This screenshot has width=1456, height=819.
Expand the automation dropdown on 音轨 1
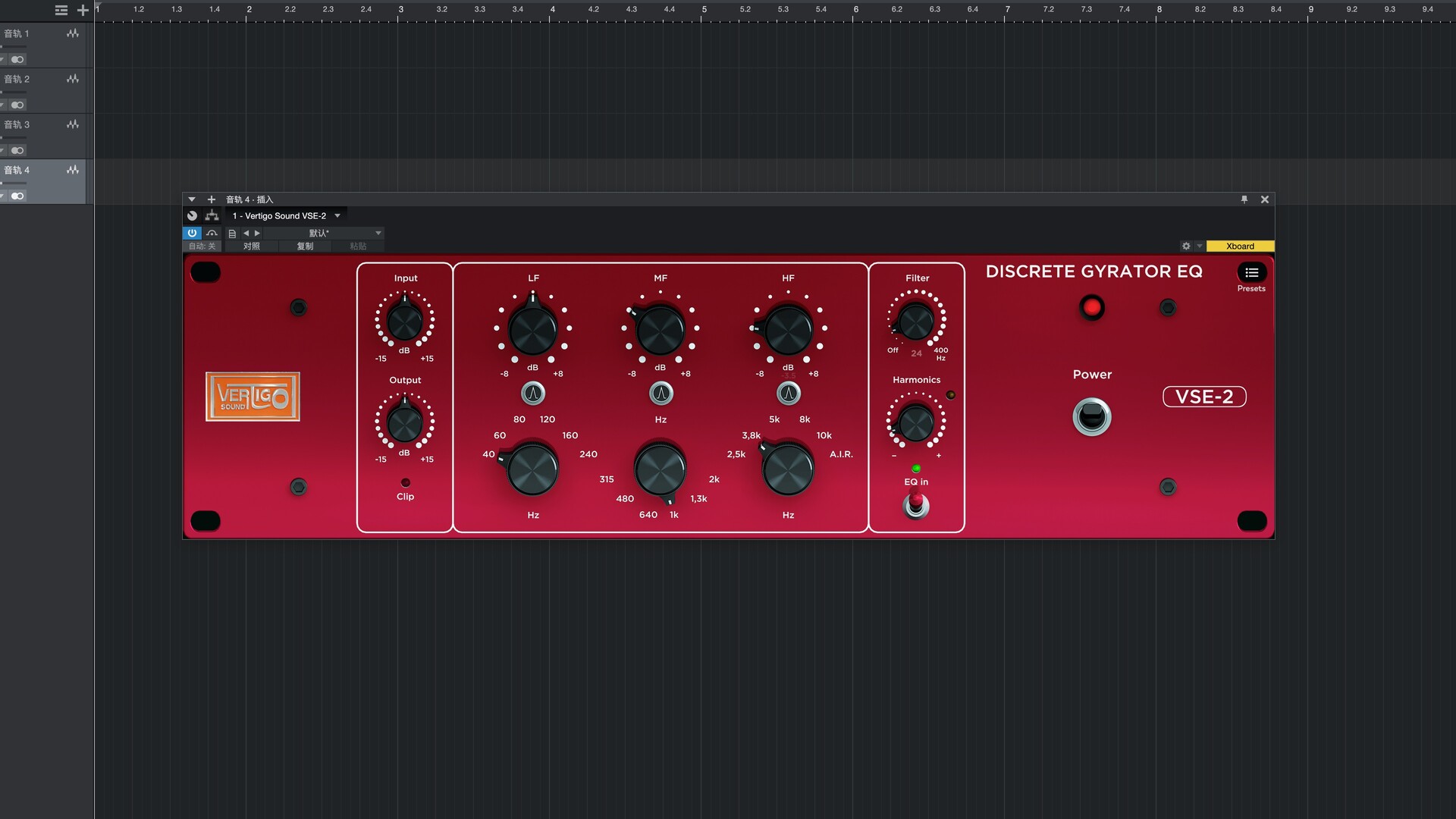click(x=2, y=59)
